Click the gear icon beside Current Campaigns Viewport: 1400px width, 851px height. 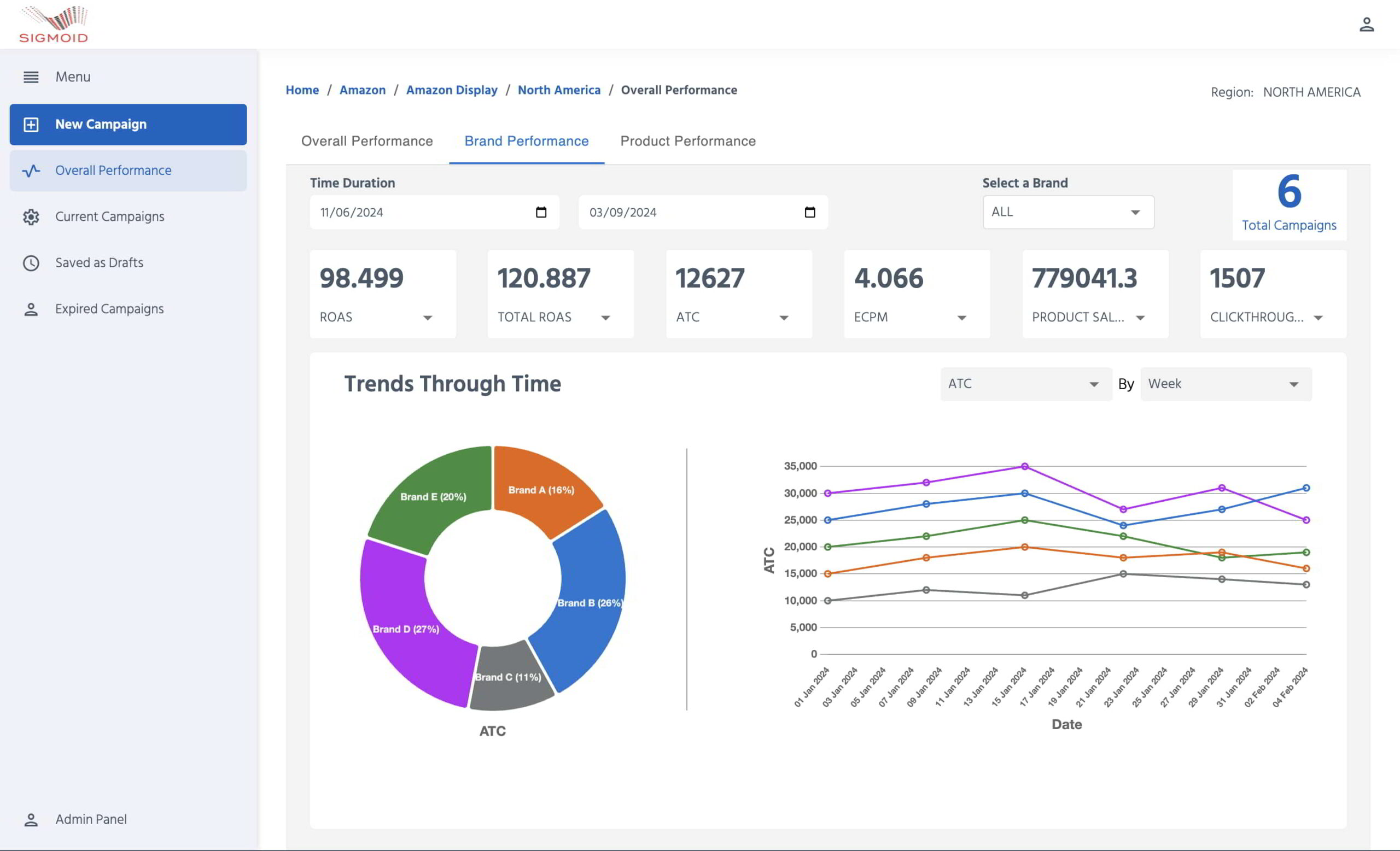(x=31, y=217)
